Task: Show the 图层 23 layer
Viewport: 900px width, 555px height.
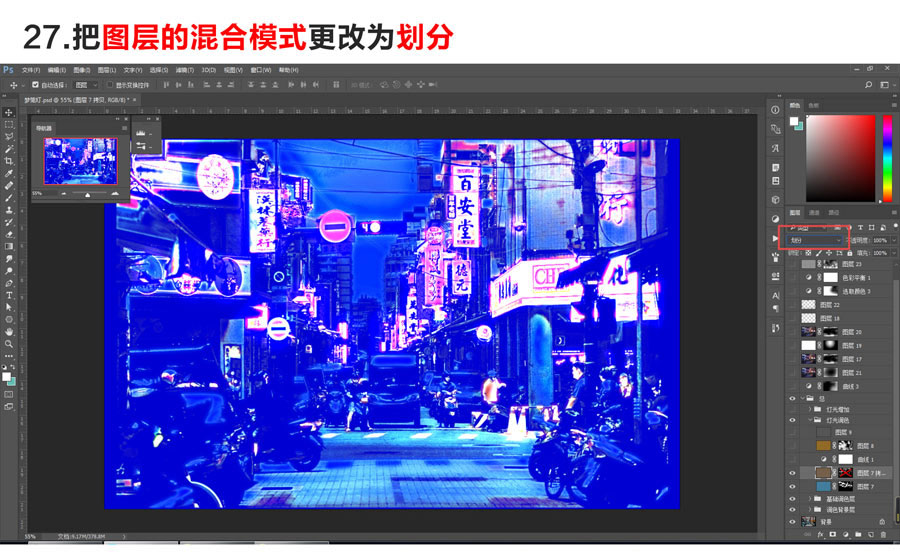Action: [x=793, y=264]
